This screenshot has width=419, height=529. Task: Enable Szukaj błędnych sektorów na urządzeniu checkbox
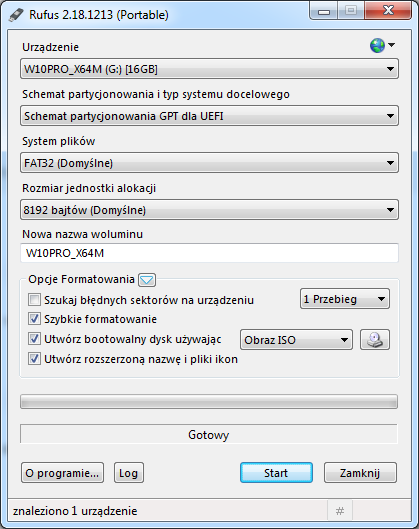[x=34, y=300]
